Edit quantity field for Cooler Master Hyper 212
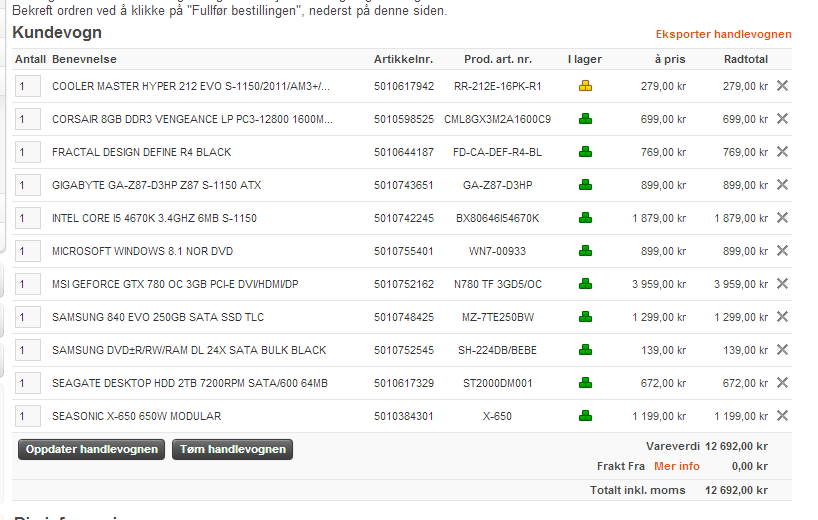This screenshot has height=520, width=818. [28, 86]
